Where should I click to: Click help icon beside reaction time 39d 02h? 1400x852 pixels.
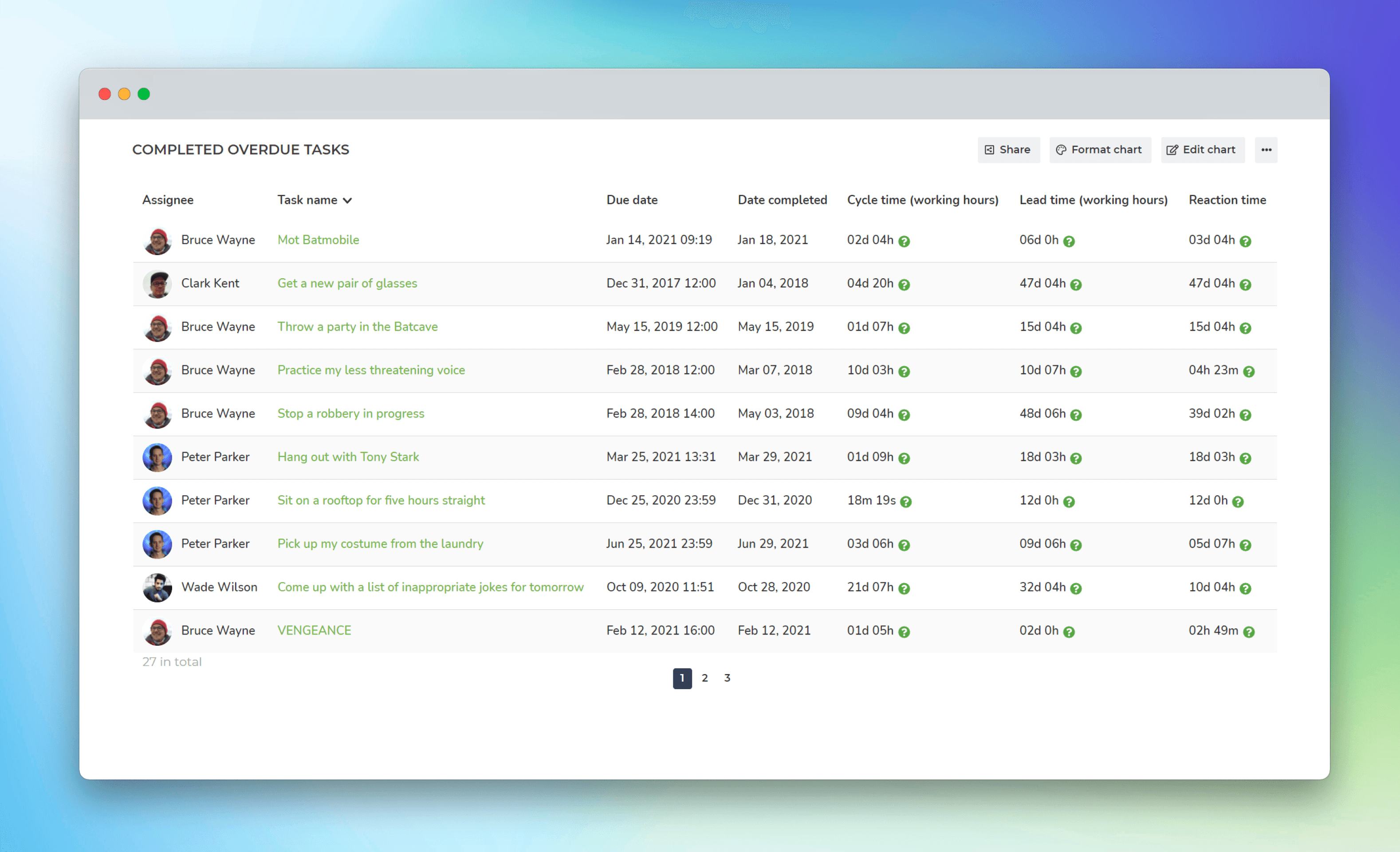[1245, 415]
